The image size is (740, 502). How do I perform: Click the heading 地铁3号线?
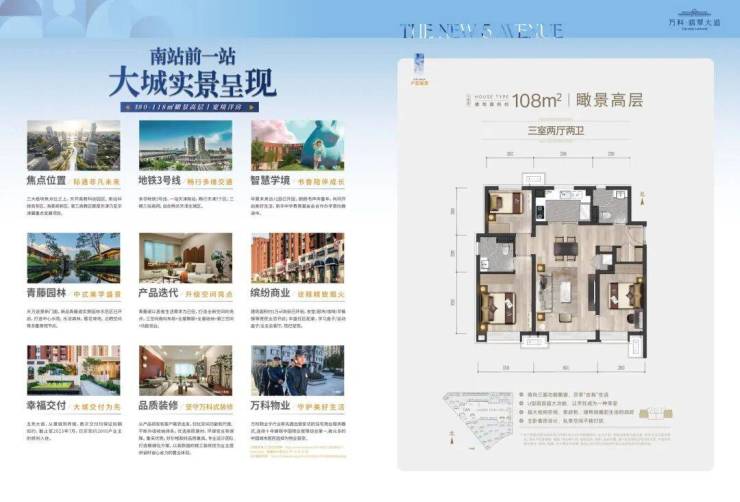[160, 181]
